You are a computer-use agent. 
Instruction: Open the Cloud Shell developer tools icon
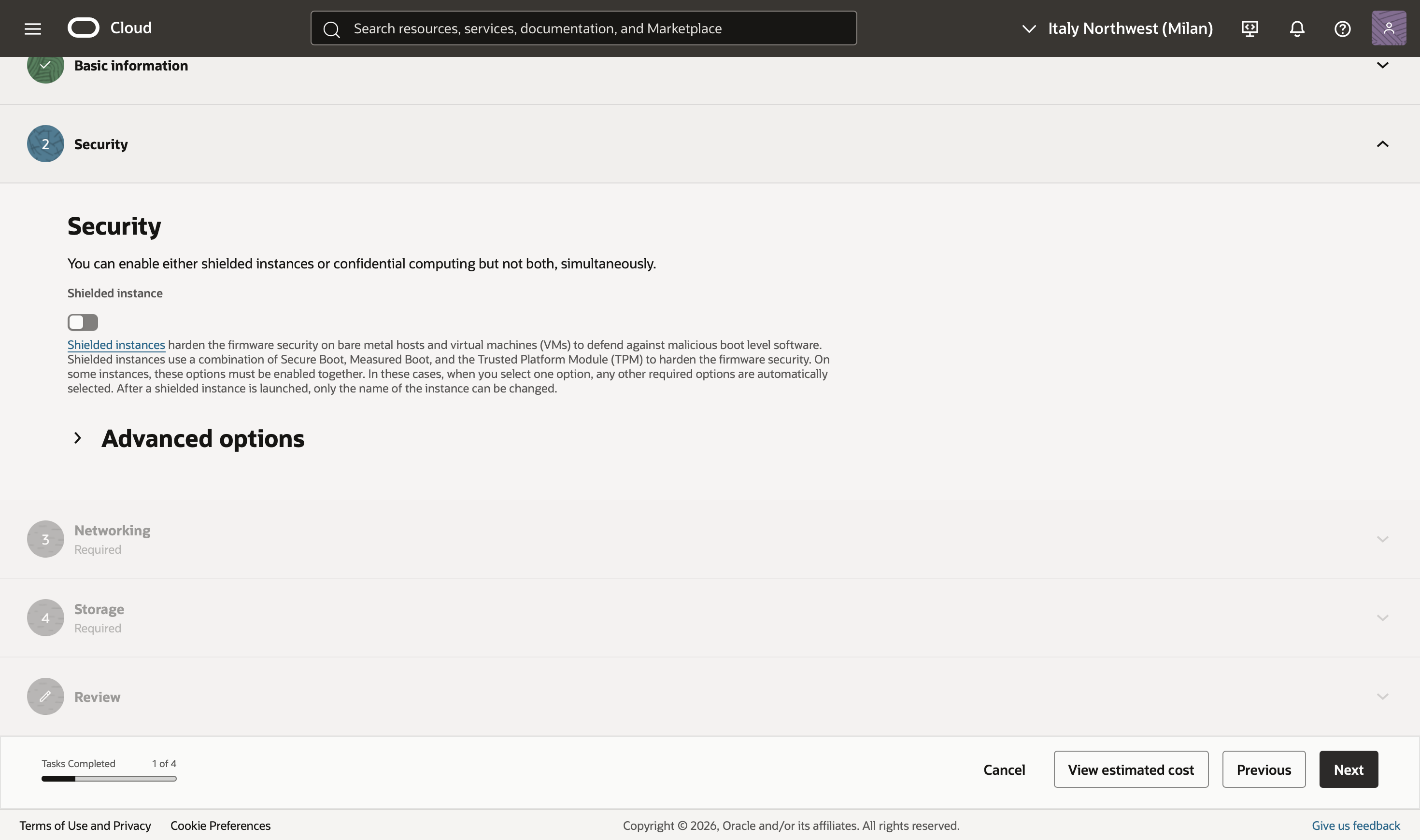click(x=1250, y=28)
